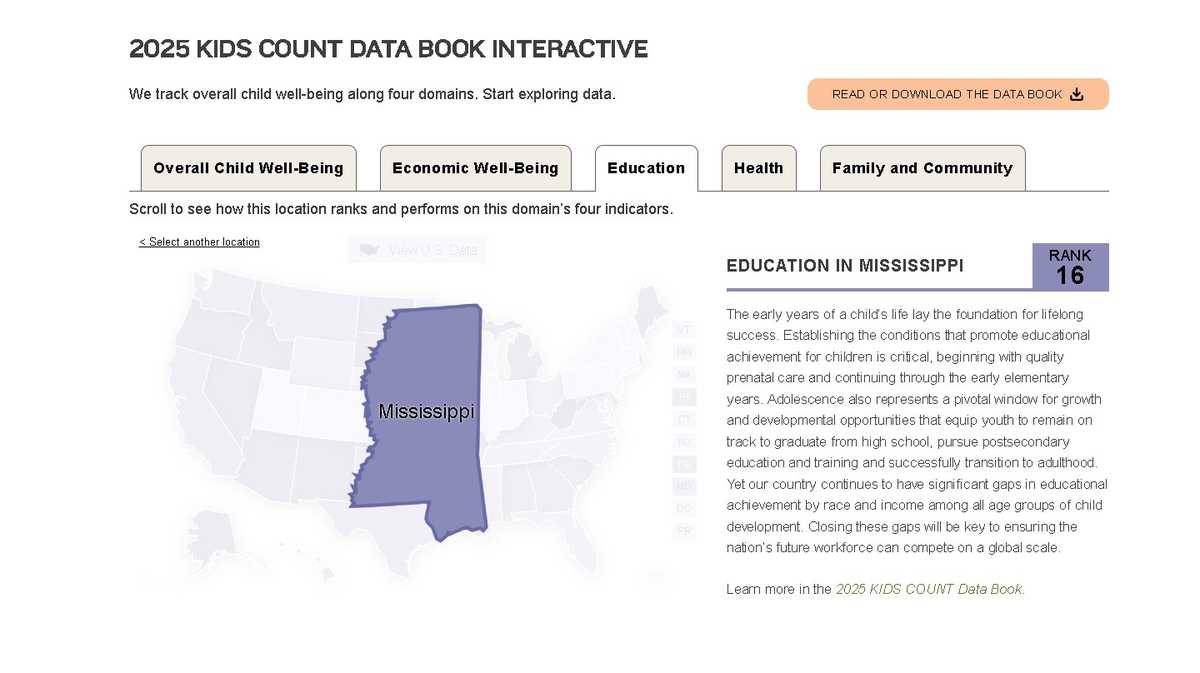Click the Rank 16 badge
This screenshot has height=673, width=1200.
click(x=1069, y=267)
